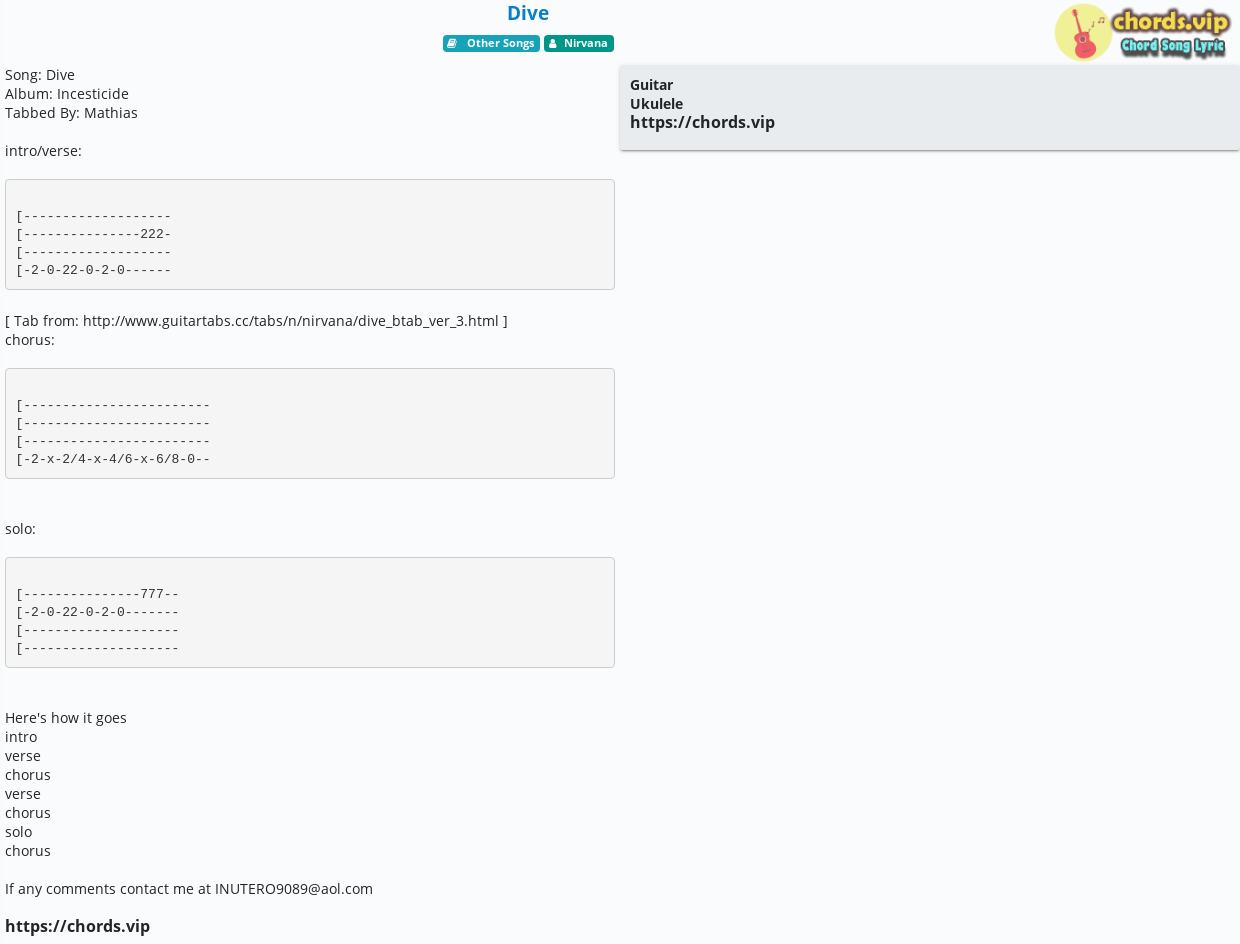This screenshot has height=944, width=1240.
Task: Click the book icon beside Other Songs
Action: point(452,43)
